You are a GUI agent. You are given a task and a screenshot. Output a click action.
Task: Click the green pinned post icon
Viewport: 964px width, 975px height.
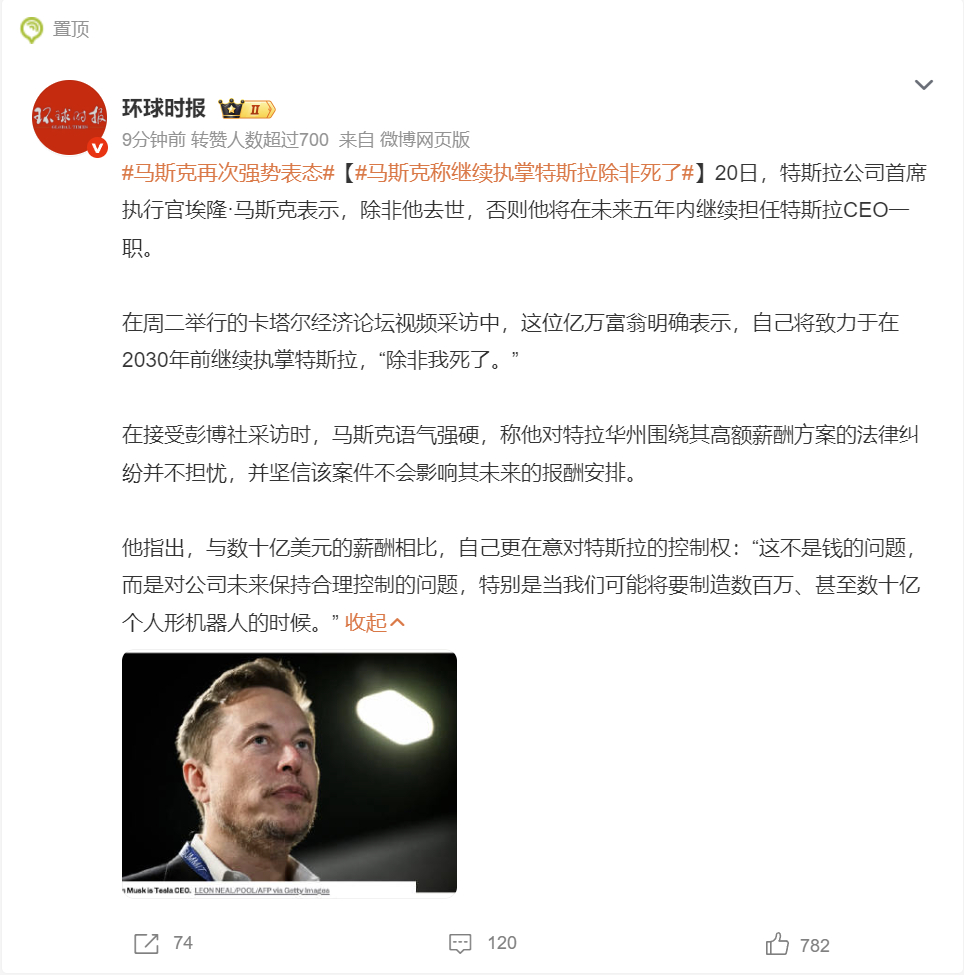31,29
